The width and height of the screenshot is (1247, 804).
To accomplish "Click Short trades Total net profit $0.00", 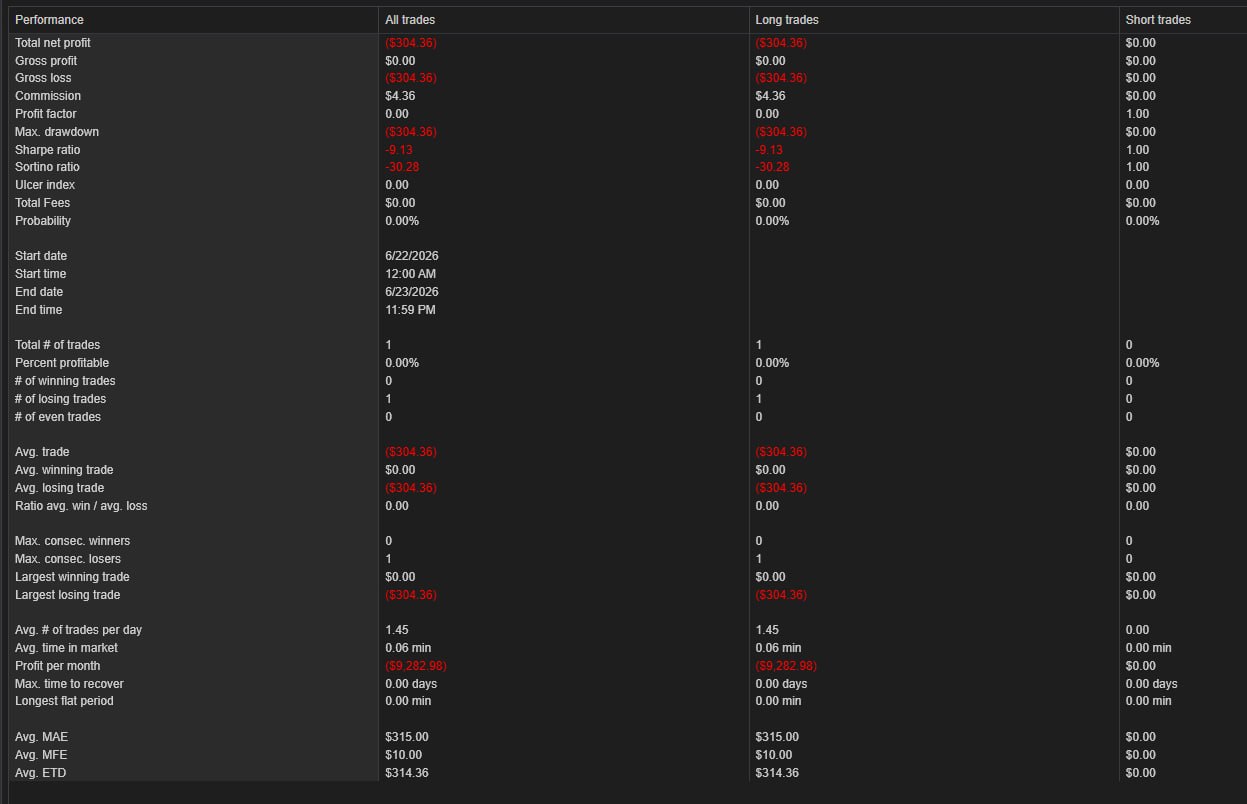I will pos(1141,43).
